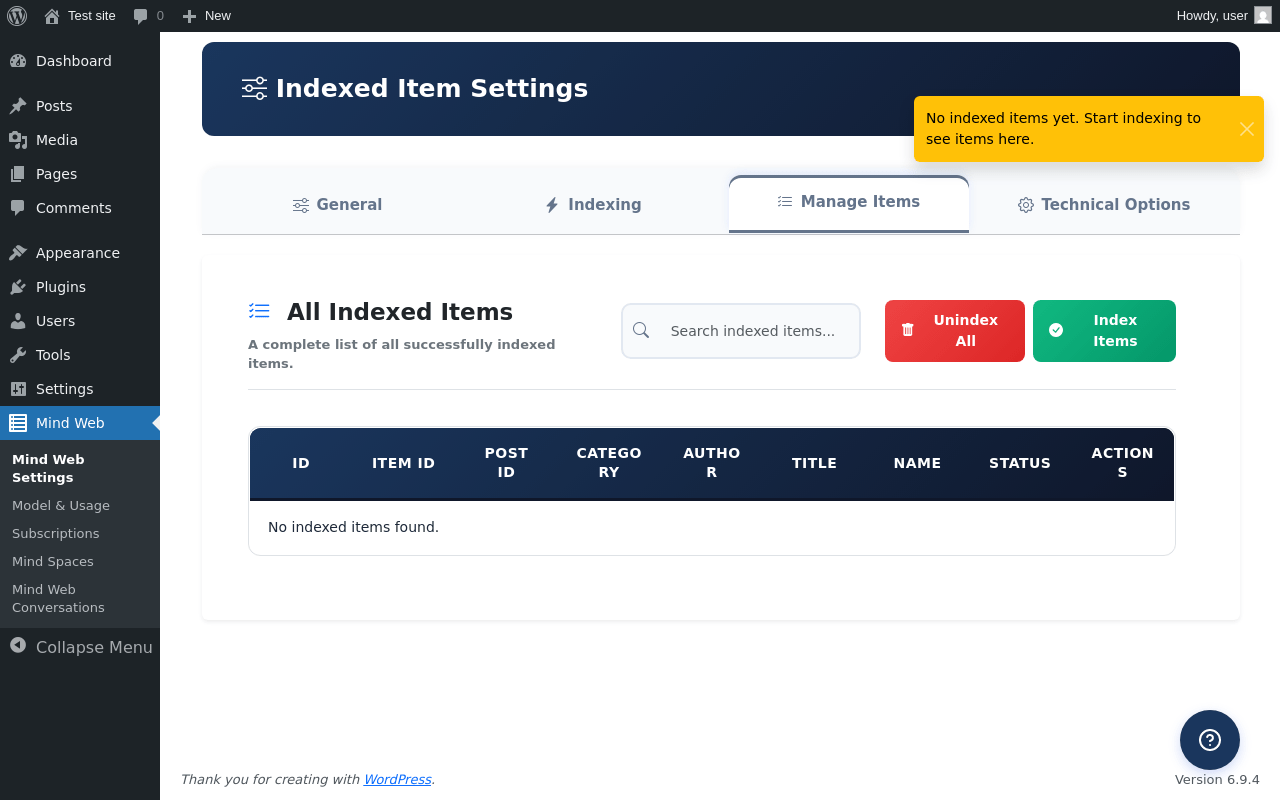This screenshot has height=800, width=1280.
Task: Click the Tools wrench icon in sidebar
Action: 18,355
